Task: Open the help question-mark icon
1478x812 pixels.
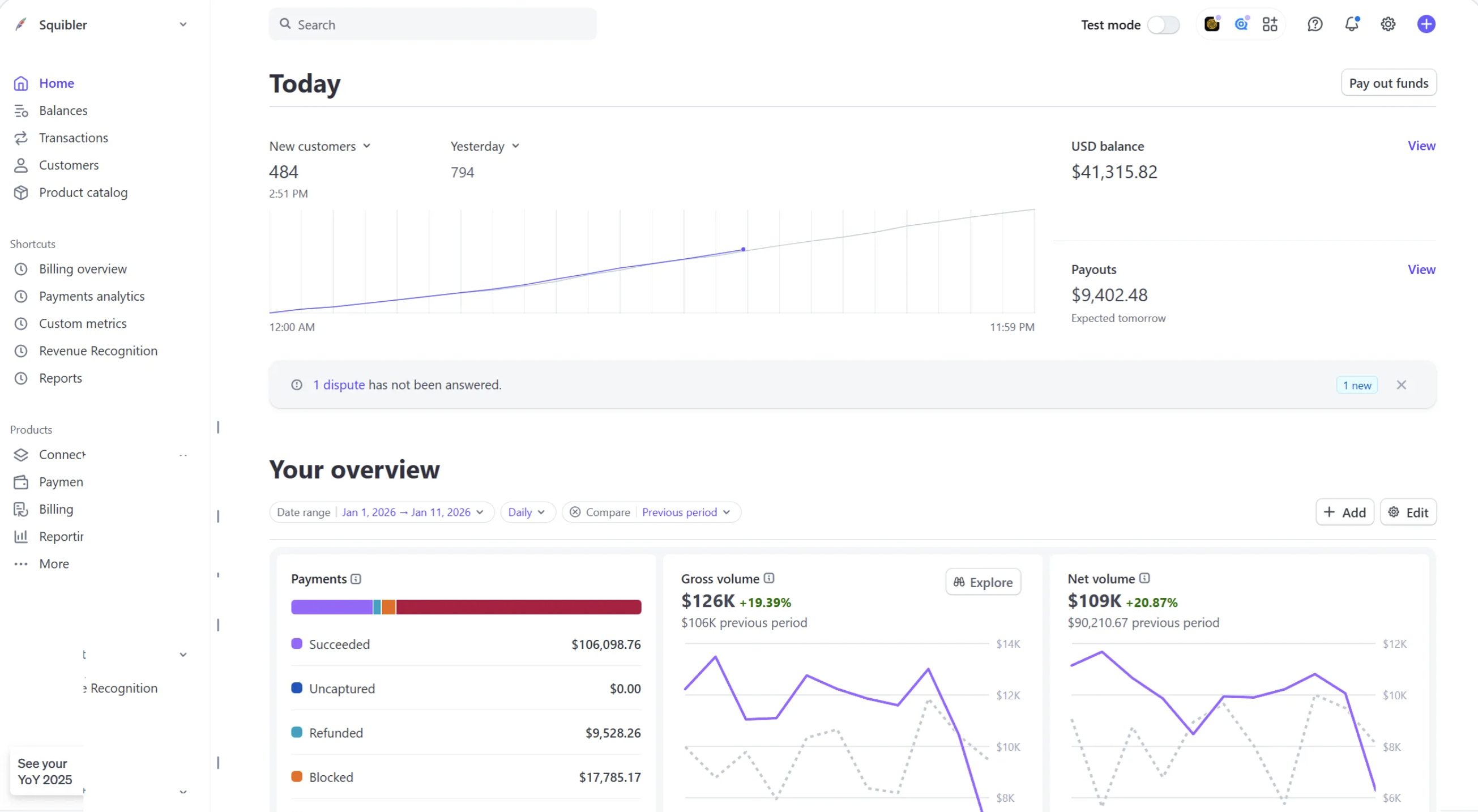Action: coord(1314,24)
